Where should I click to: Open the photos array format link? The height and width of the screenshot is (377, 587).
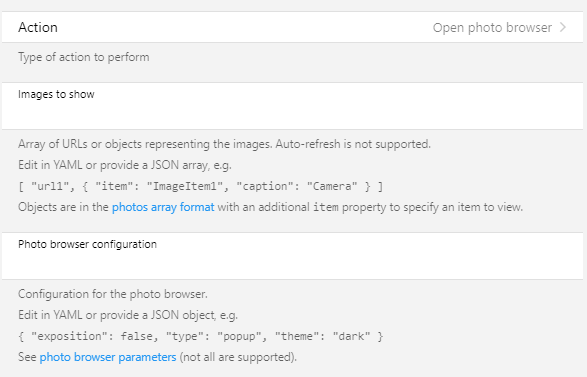(x=163, y=207)
